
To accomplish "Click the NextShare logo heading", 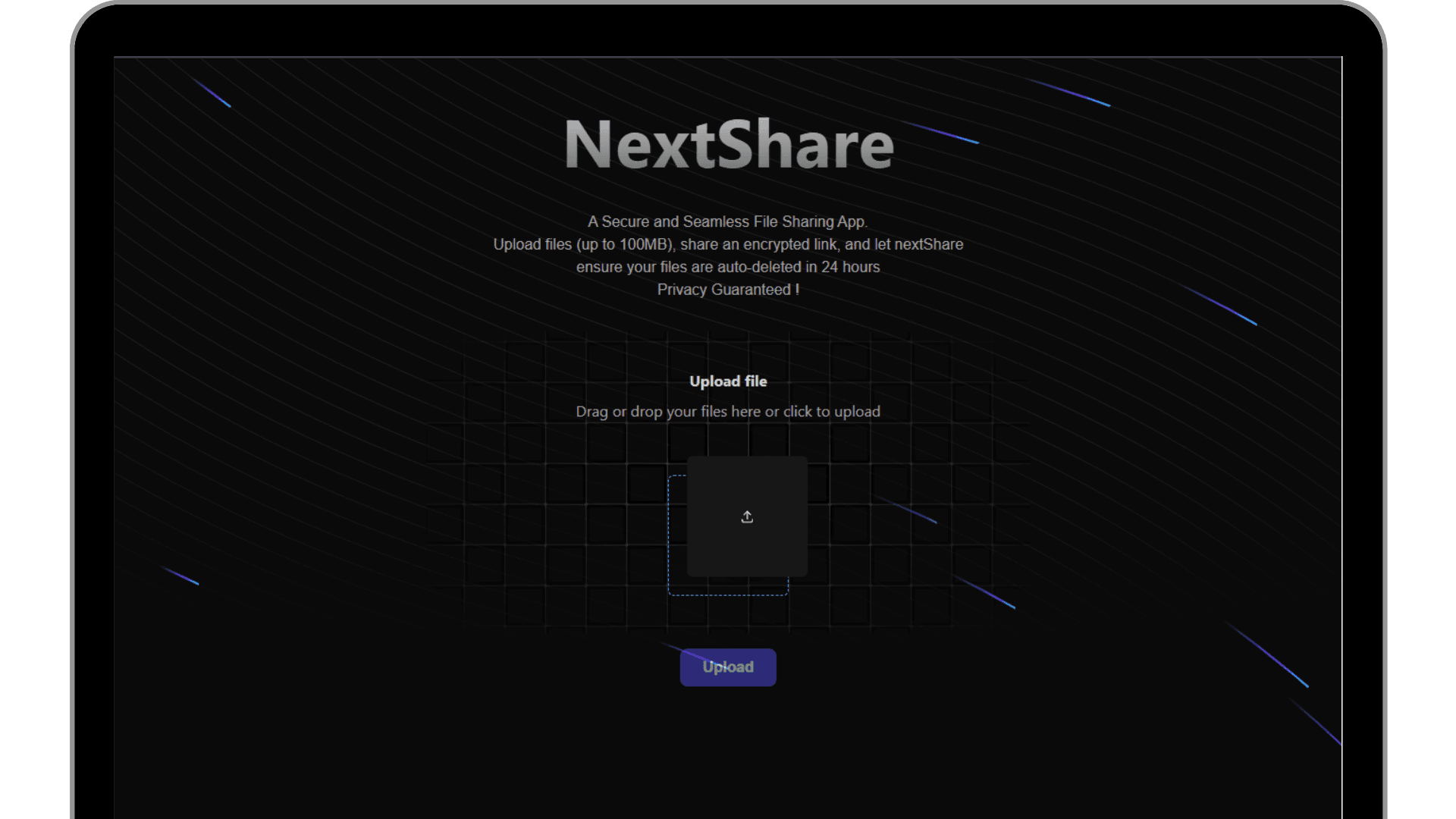I will click(728, 142).
